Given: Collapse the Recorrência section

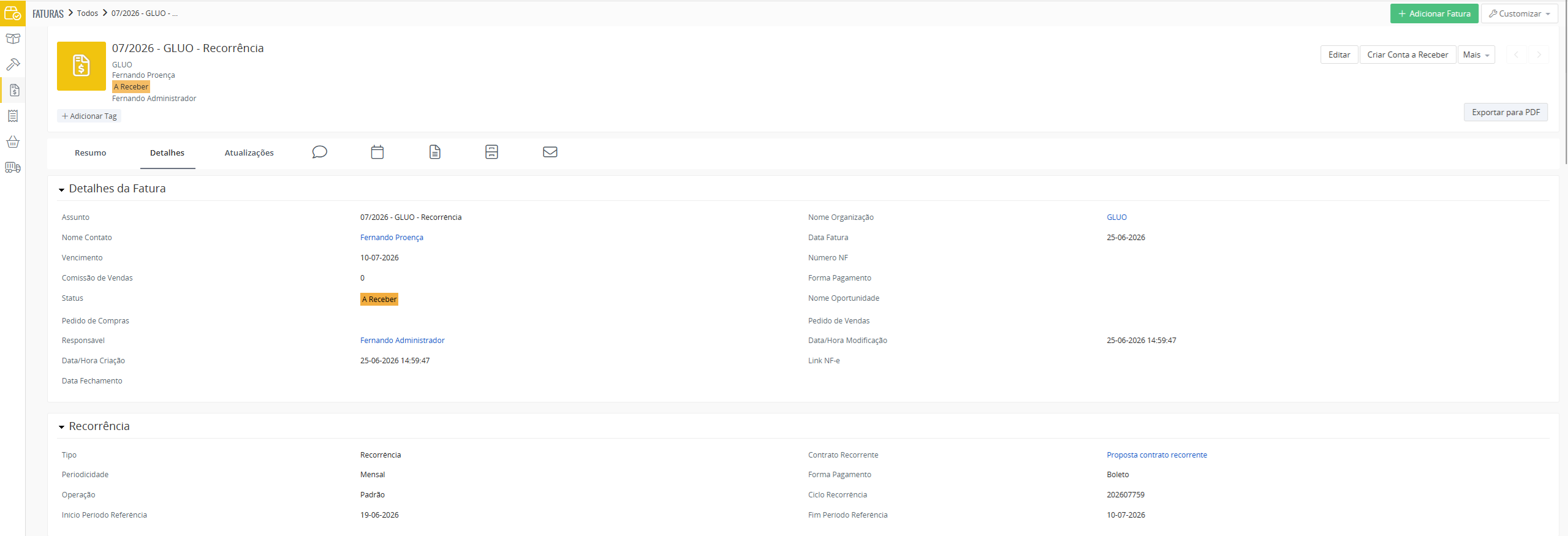Looking at the screenshot, I should (x=61, y=427).
